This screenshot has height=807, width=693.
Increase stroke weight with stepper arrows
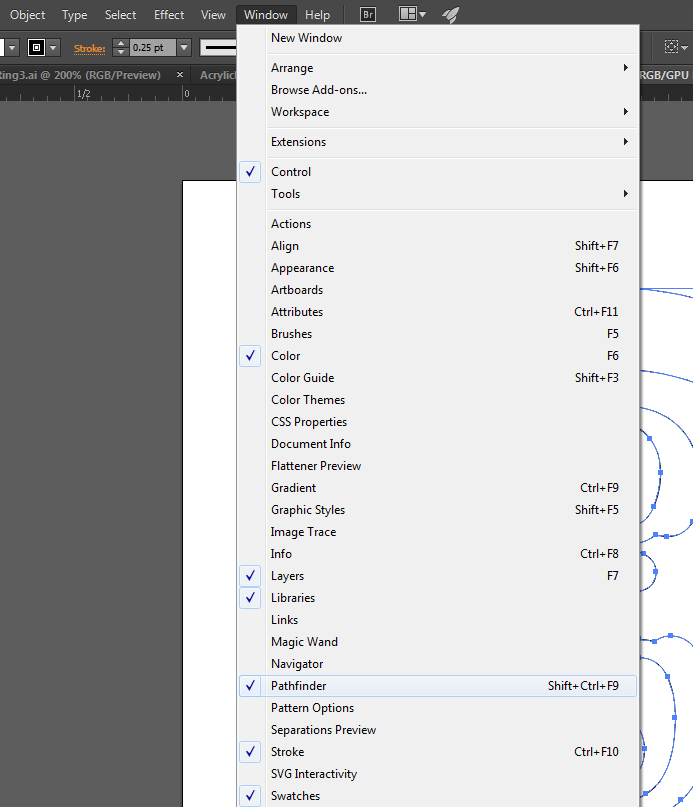[120, 44]
